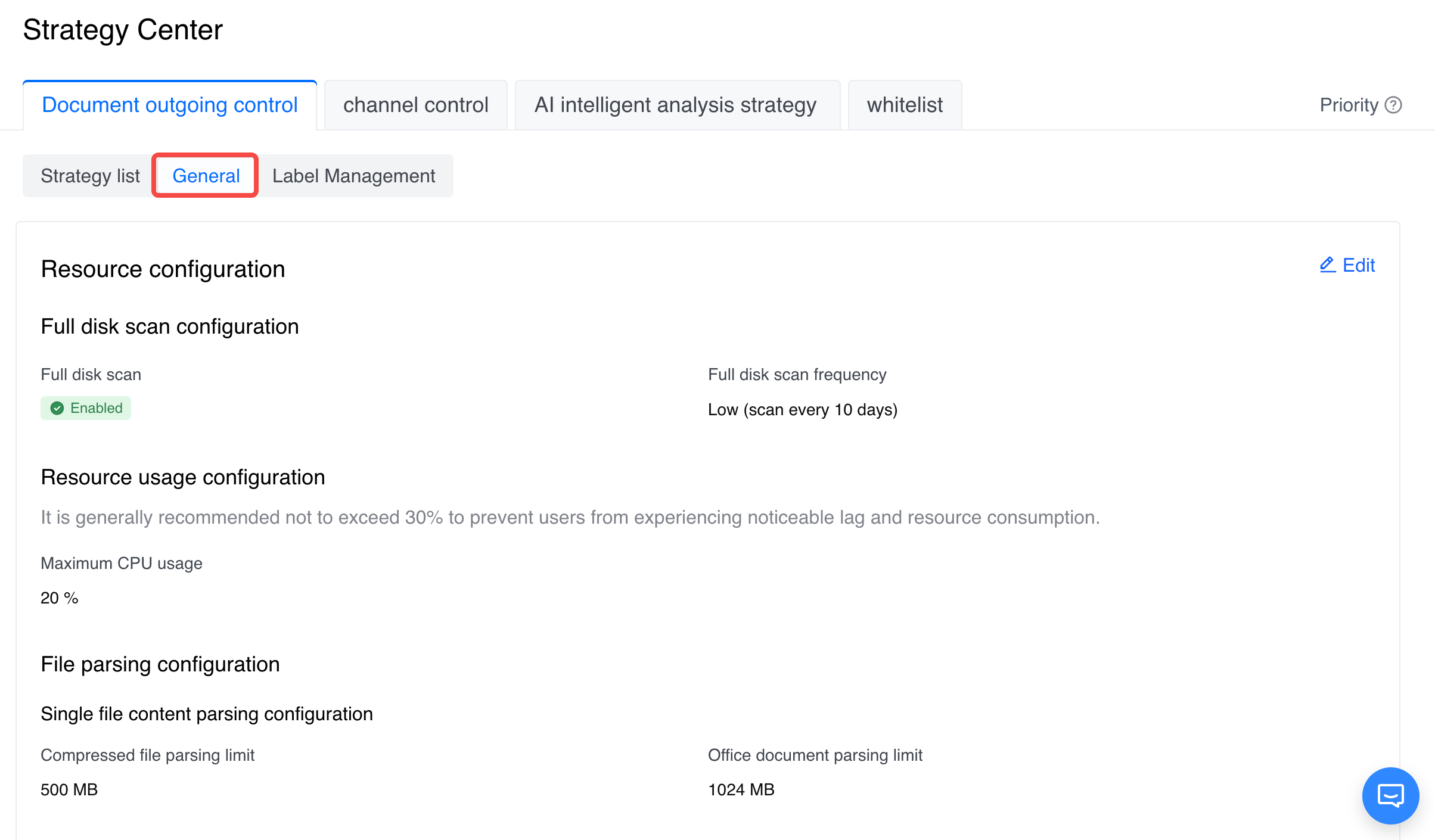Click the Strategy Center page title
This screenshot has height=840, width=1435.
123,30
